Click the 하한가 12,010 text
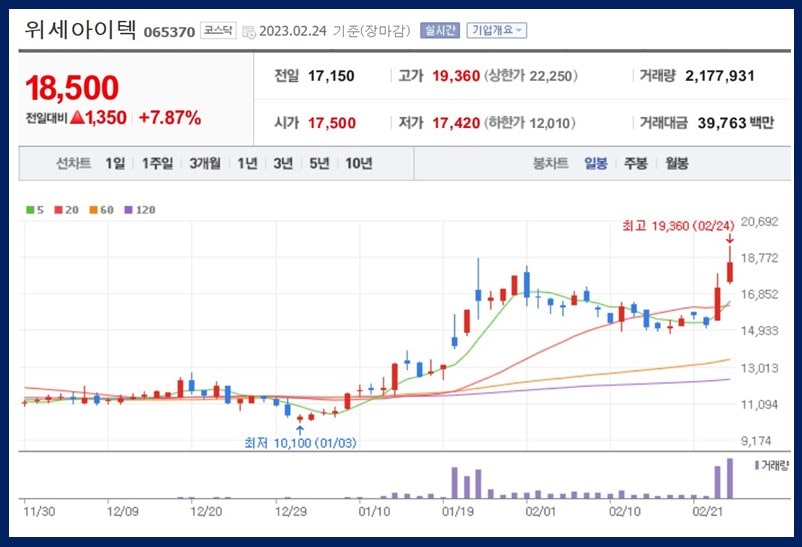 point(530,123)
